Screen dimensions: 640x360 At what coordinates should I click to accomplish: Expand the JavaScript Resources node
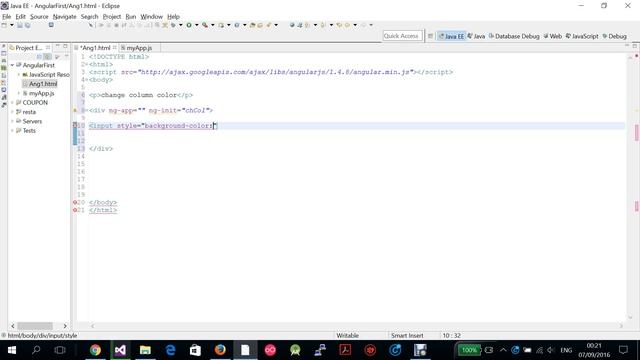[19, 75]
